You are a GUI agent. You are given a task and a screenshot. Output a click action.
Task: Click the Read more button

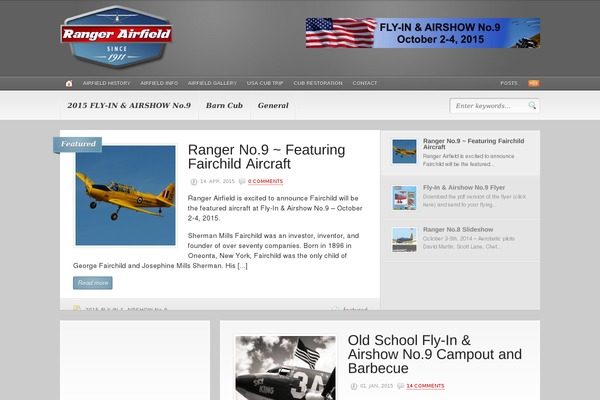coord(93,283)
